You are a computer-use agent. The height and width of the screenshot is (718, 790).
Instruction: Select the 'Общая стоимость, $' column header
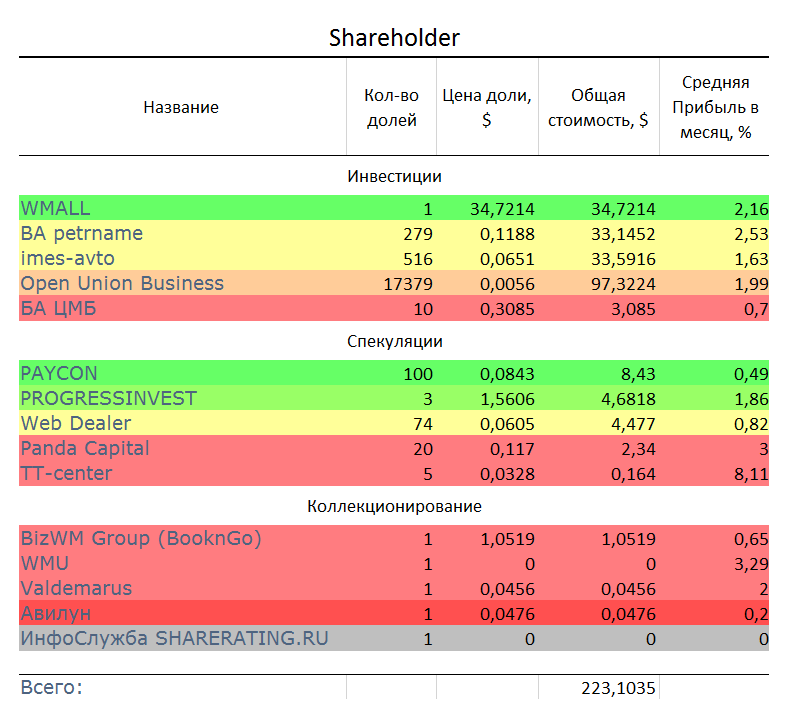598,108
